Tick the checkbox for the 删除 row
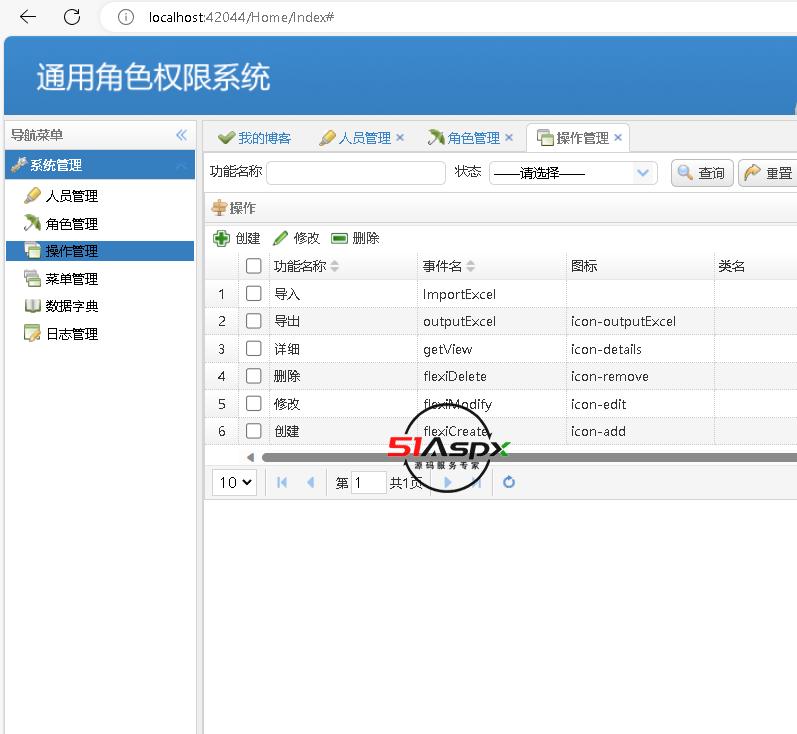Viewport: 797px width, 734px height. (x=254, y=376)
